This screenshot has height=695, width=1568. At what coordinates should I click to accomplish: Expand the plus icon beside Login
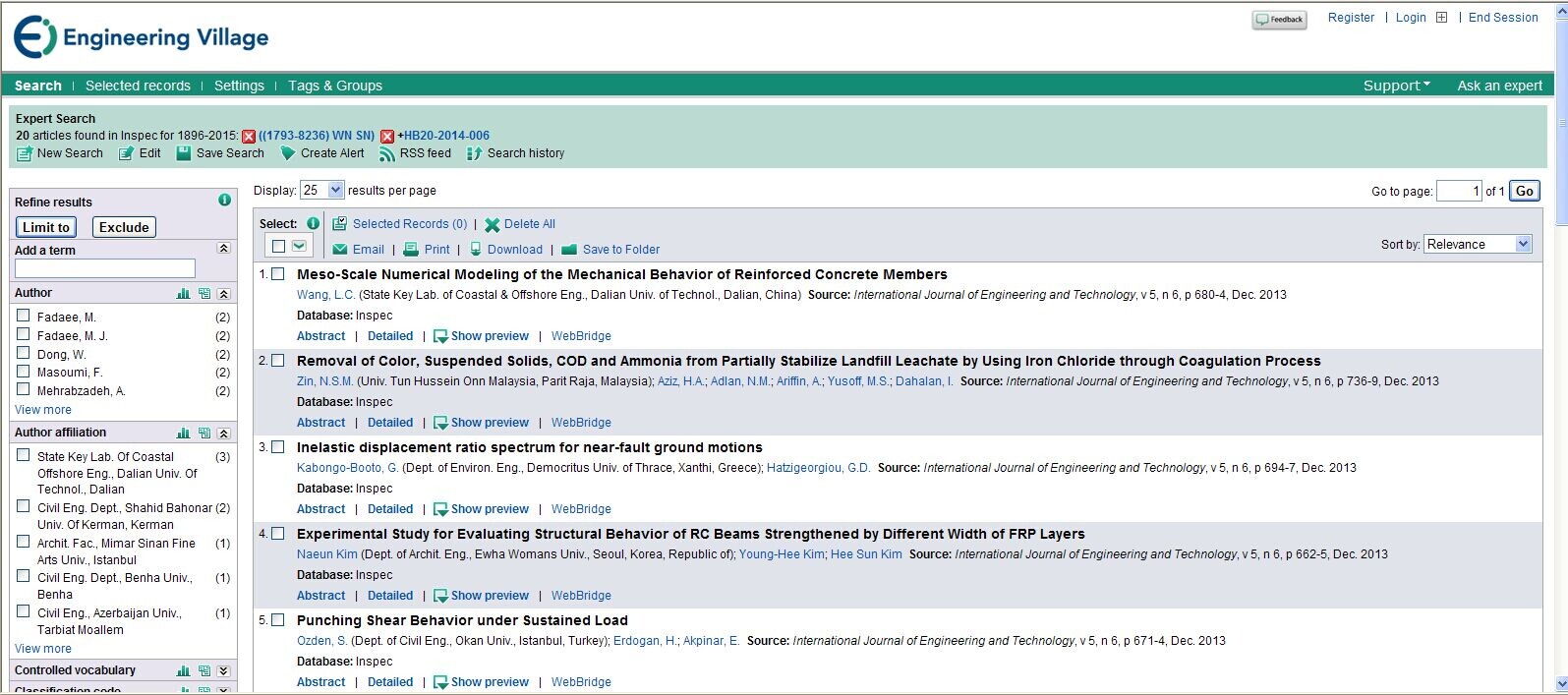click(x=1441, y=18)
